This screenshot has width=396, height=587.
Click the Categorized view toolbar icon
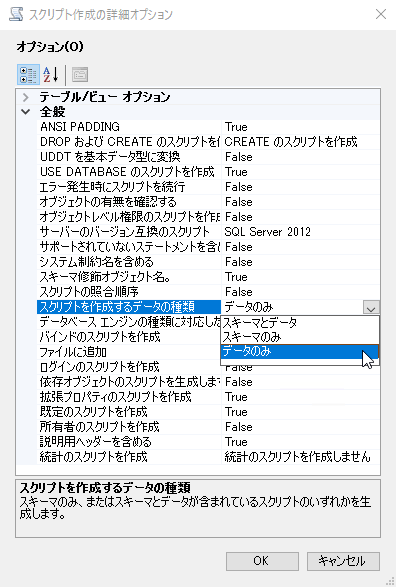tap(28, 74)
